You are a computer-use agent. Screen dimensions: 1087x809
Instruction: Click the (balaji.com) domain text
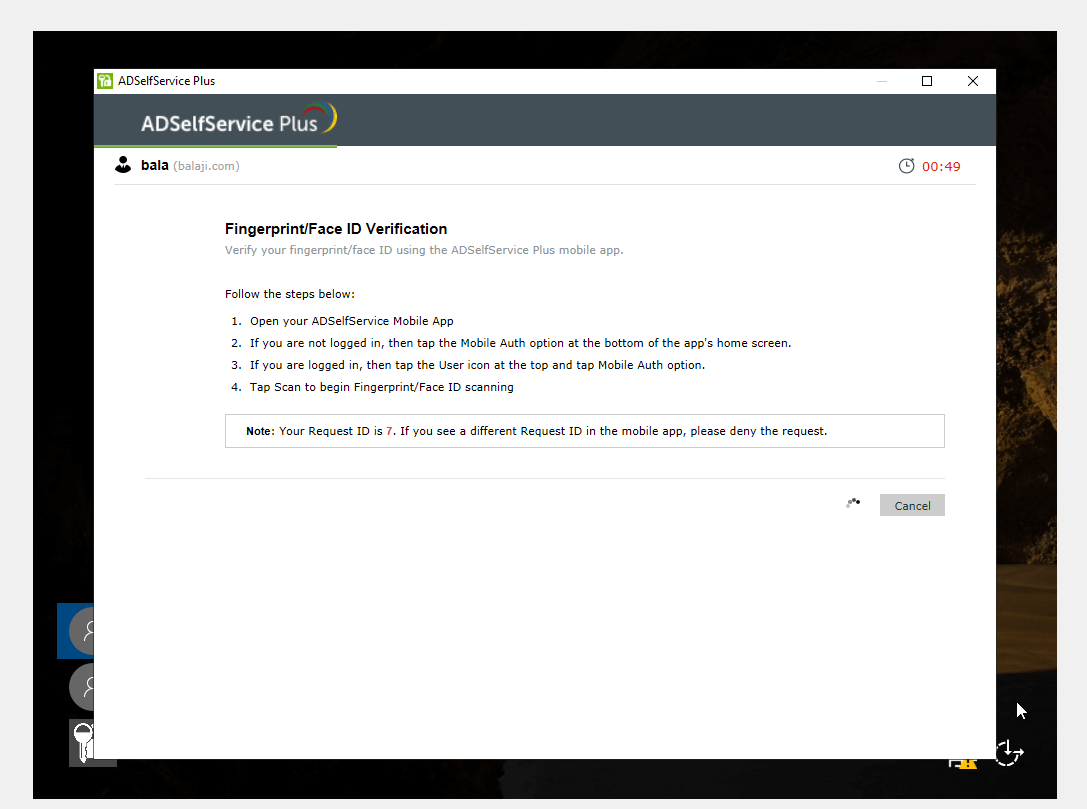[x=206, y=166]
